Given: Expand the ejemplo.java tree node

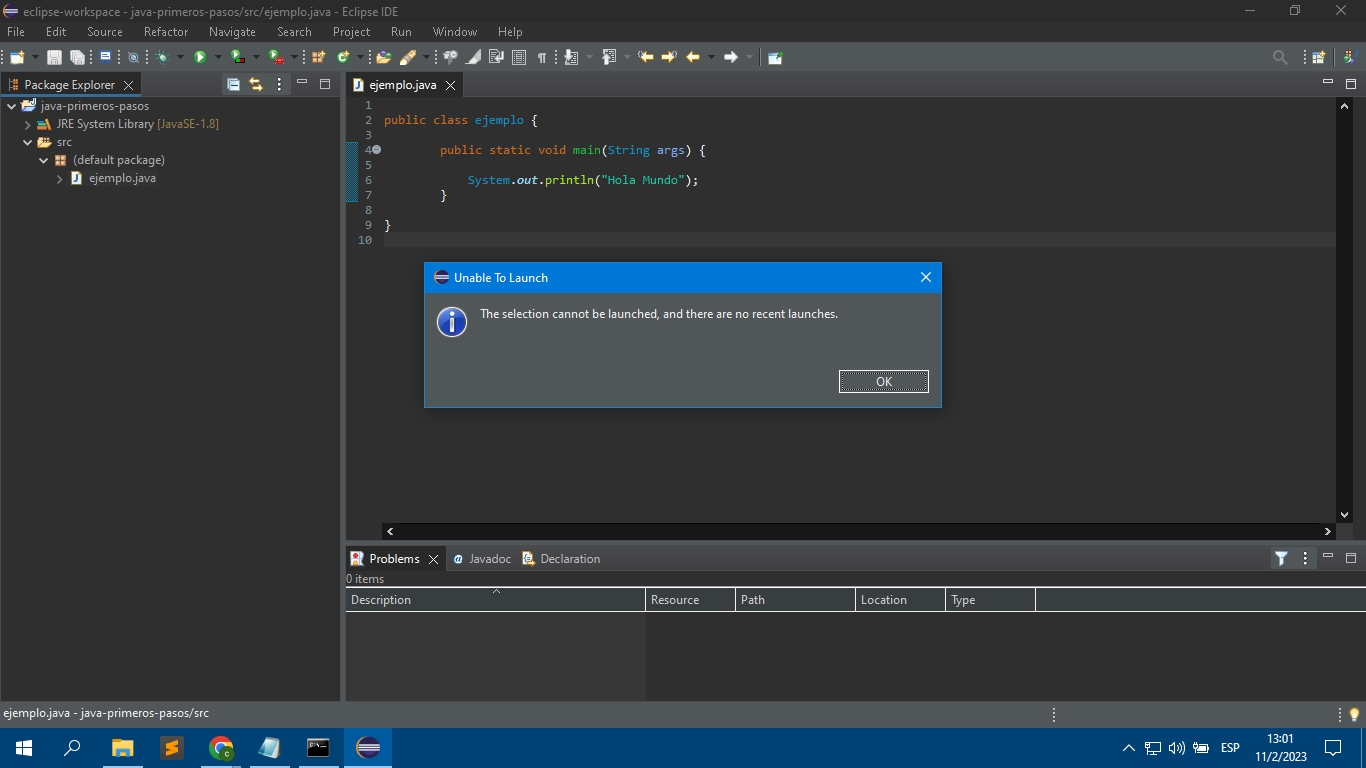Looking at the screenshot, I should [x=60, y=178].
